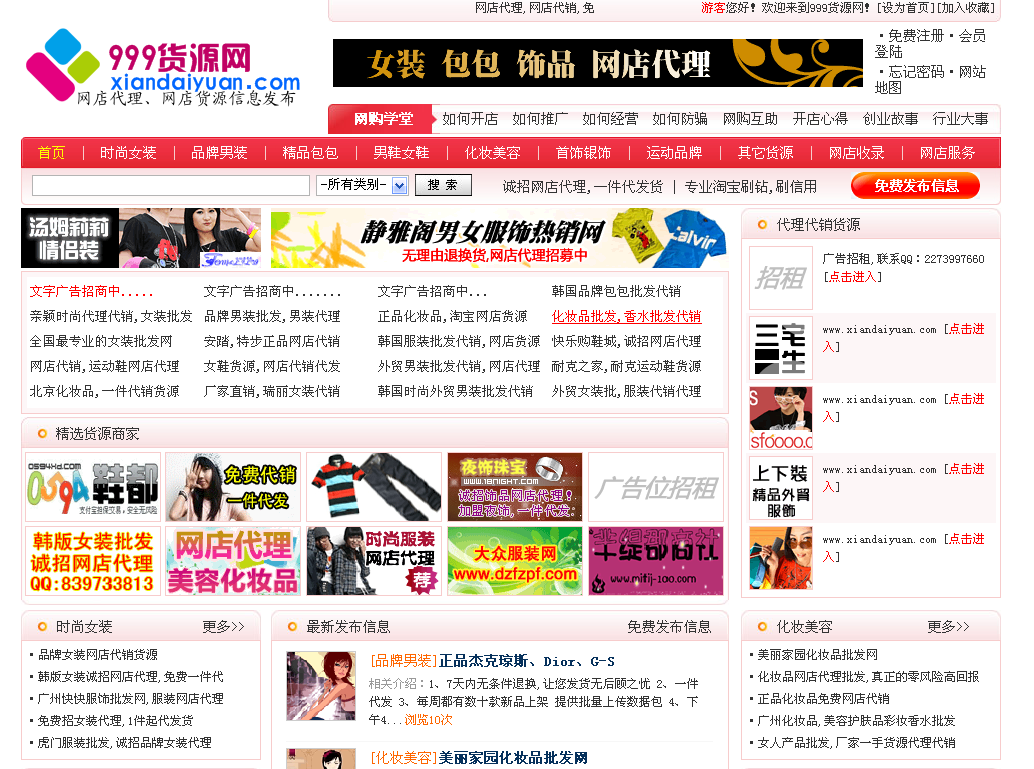This screenshot has width=1034, height=769.
Task: Open the 静雅阁男女服饰热销网 banner
Action: click(499, 238)
